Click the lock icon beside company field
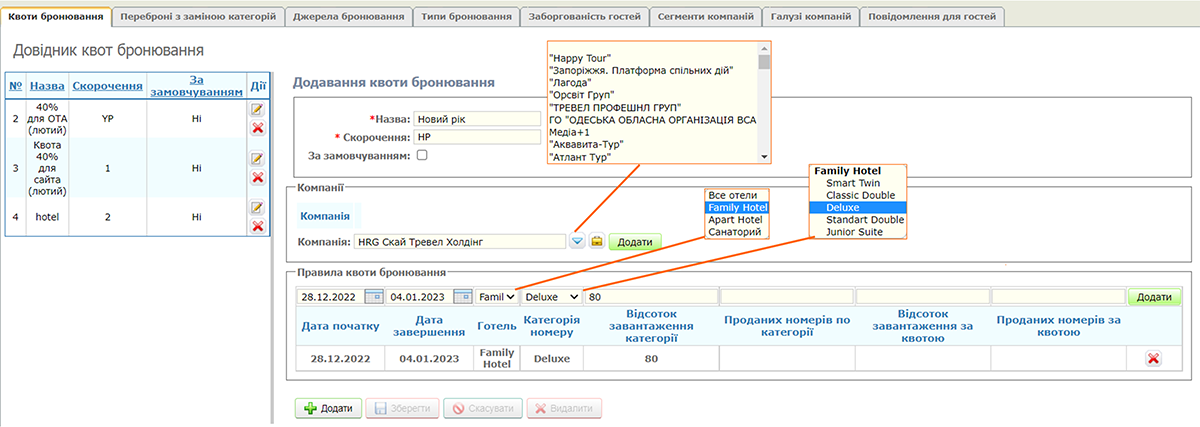Image resolution: width=1200 pixels, height=427 pixels. click(596, 241)
